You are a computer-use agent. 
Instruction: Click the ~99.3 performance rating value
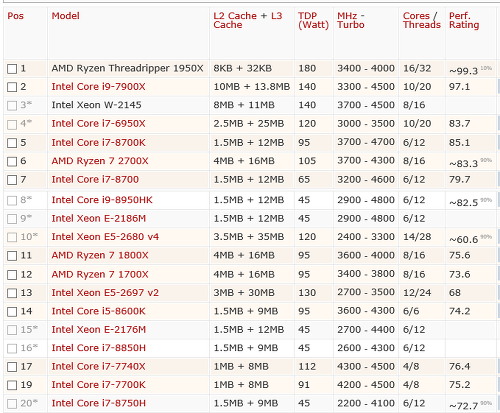[x=464, y=71]
